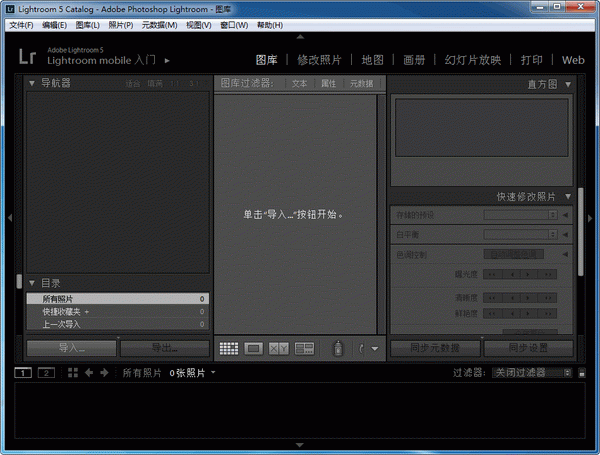Switch to the 画册 Book module

414,60
